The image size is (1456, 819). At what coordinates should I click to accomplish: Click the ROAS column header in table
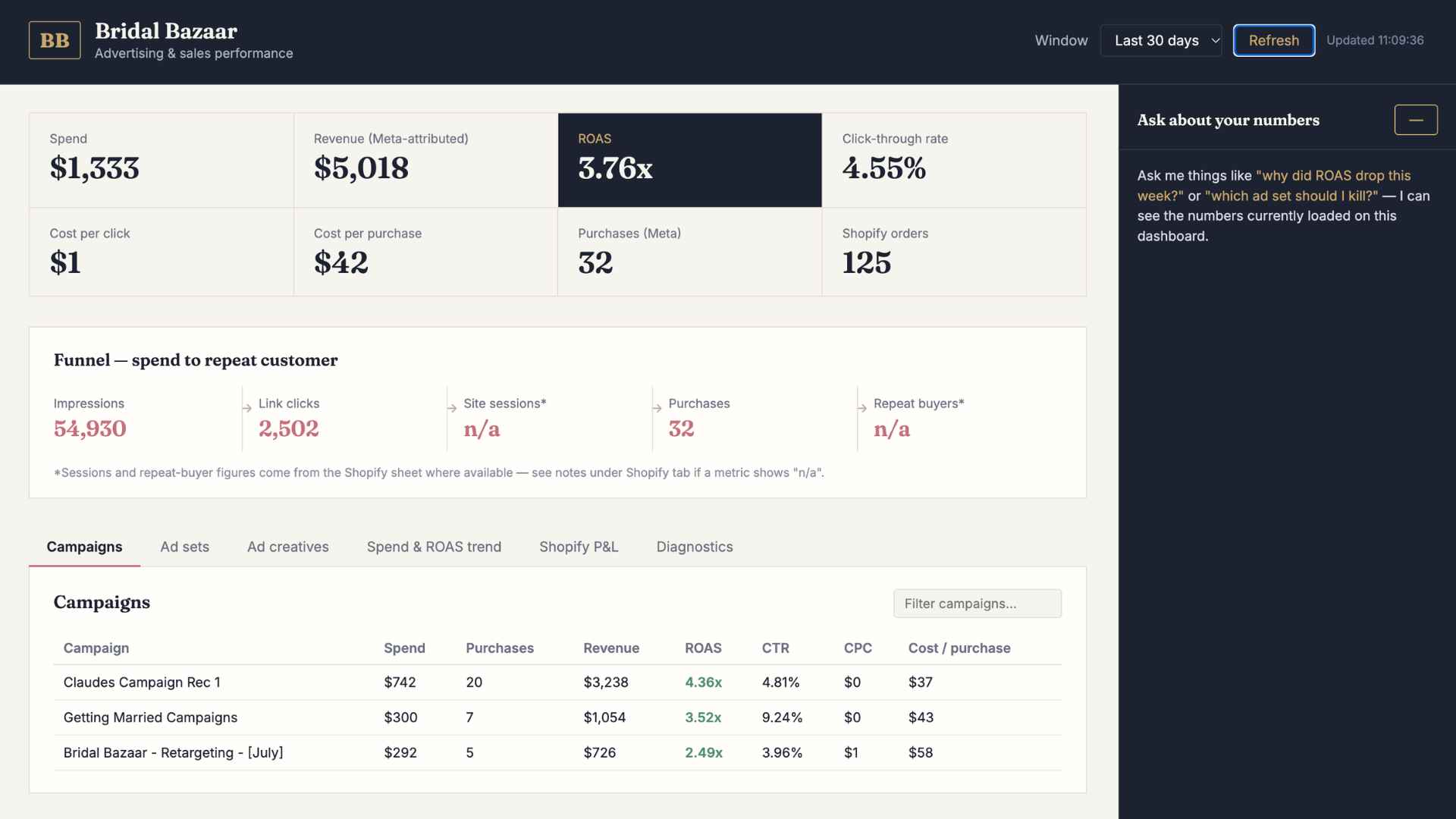tap(703, 648)
